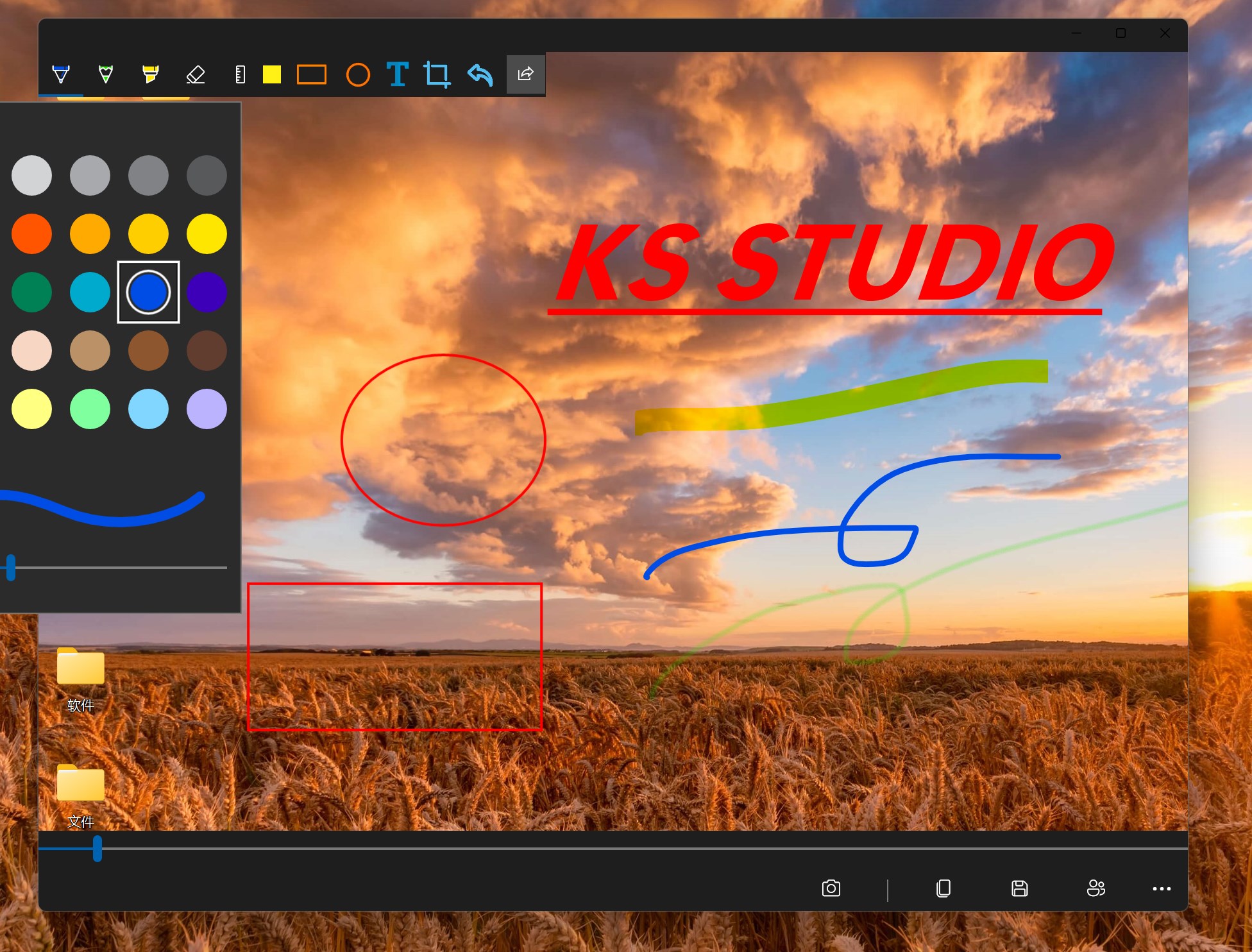Select the yellow highlighter tool
Image resolution: width=1252 pixels, height=952 pixels.
[150, 74]
